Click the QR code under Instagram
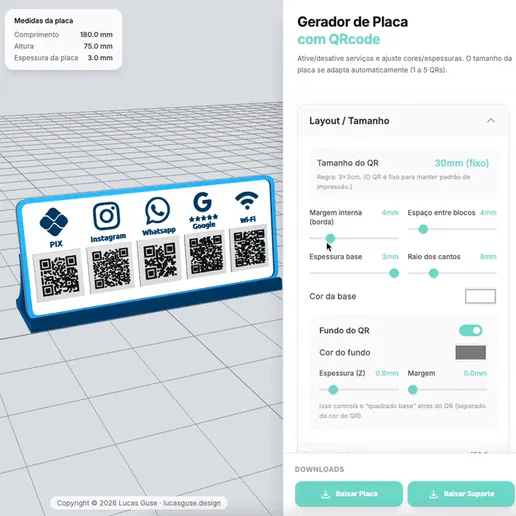 [111, 268]
